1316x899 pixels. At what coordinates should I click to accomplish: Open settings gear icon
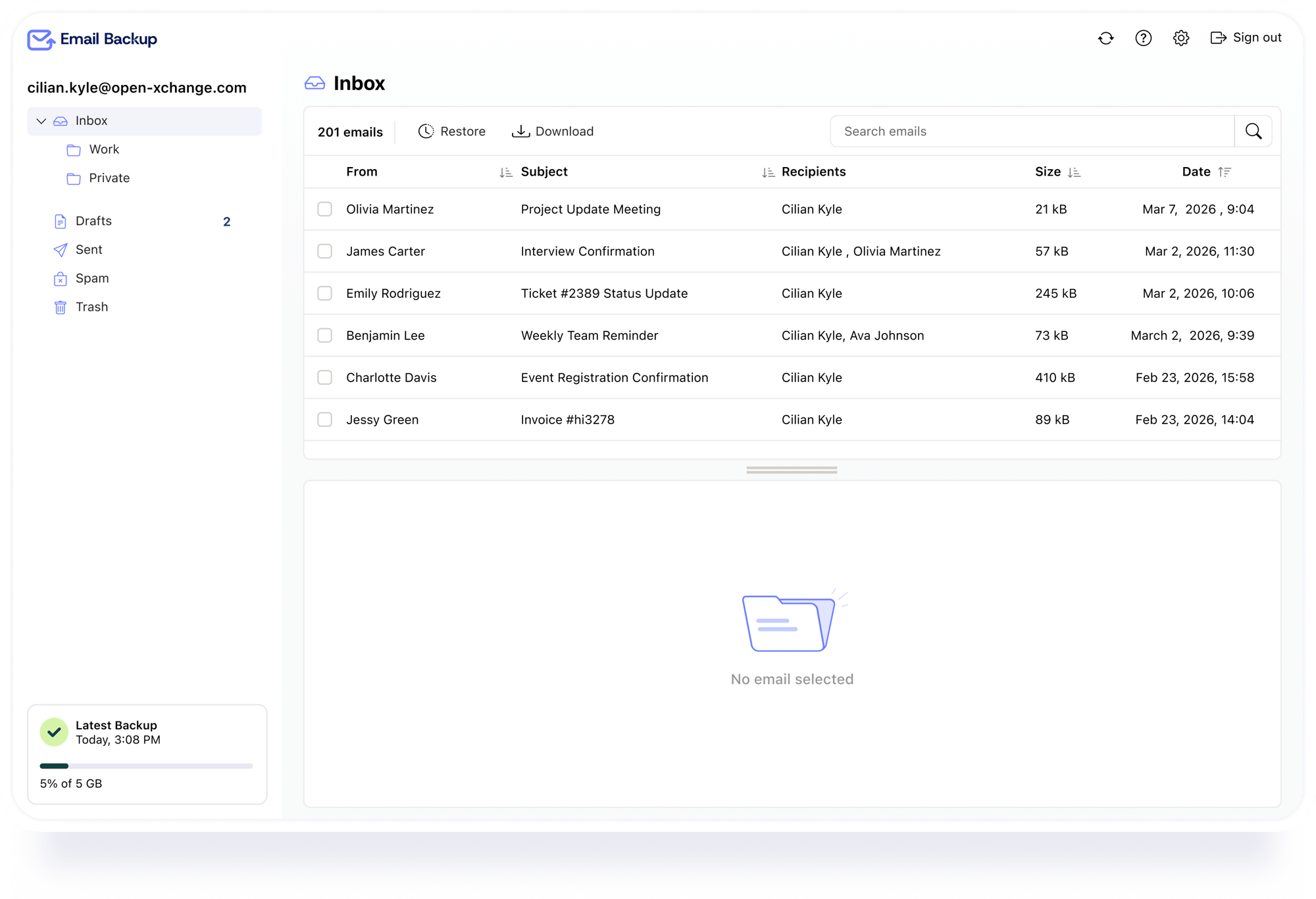tap(1180, 38)
